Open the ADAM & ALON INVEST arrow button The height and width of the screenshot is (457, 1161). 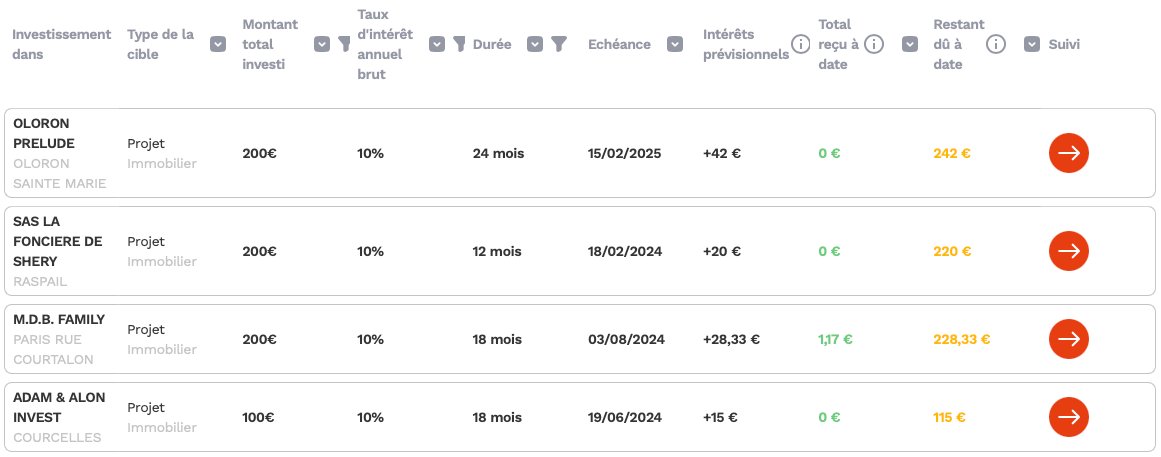pos(1068,417)
